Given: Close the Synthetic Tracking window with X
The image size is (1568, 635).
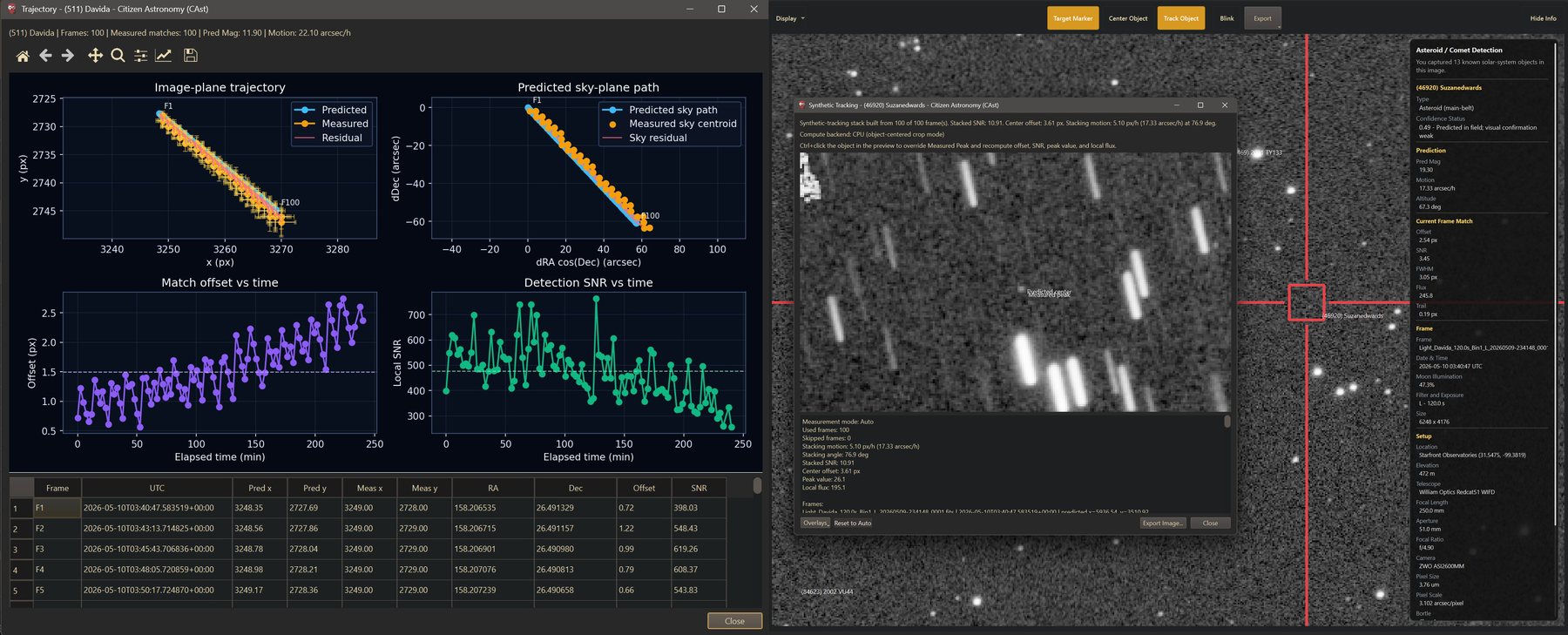Looking at the screenshot, I should (x=1225, y=105).
